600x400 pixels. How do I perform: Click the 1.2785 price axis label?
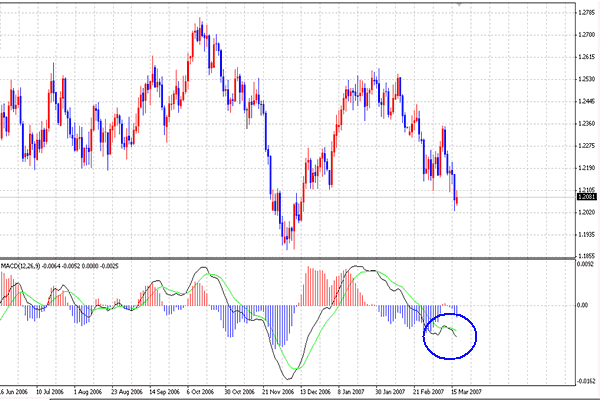click(587, 12)
